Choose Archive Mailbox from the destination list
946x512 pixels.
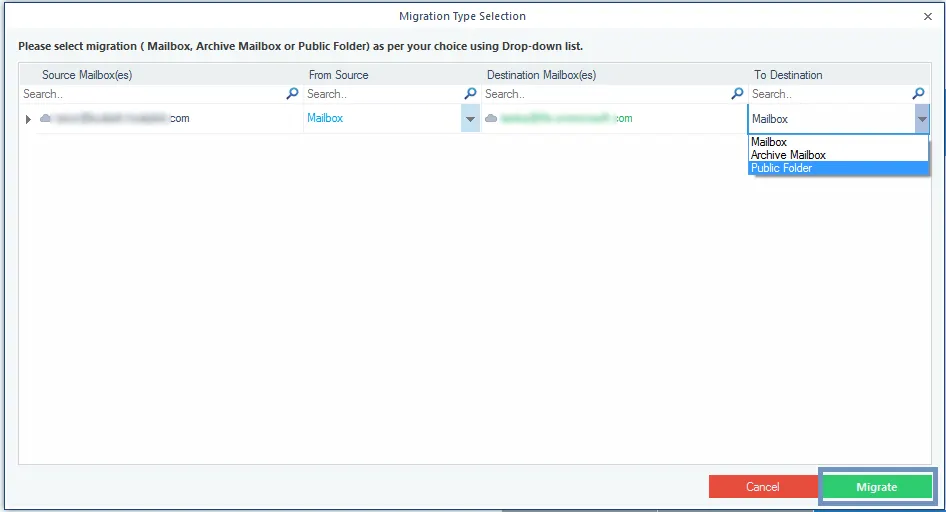tap(838, 155)
